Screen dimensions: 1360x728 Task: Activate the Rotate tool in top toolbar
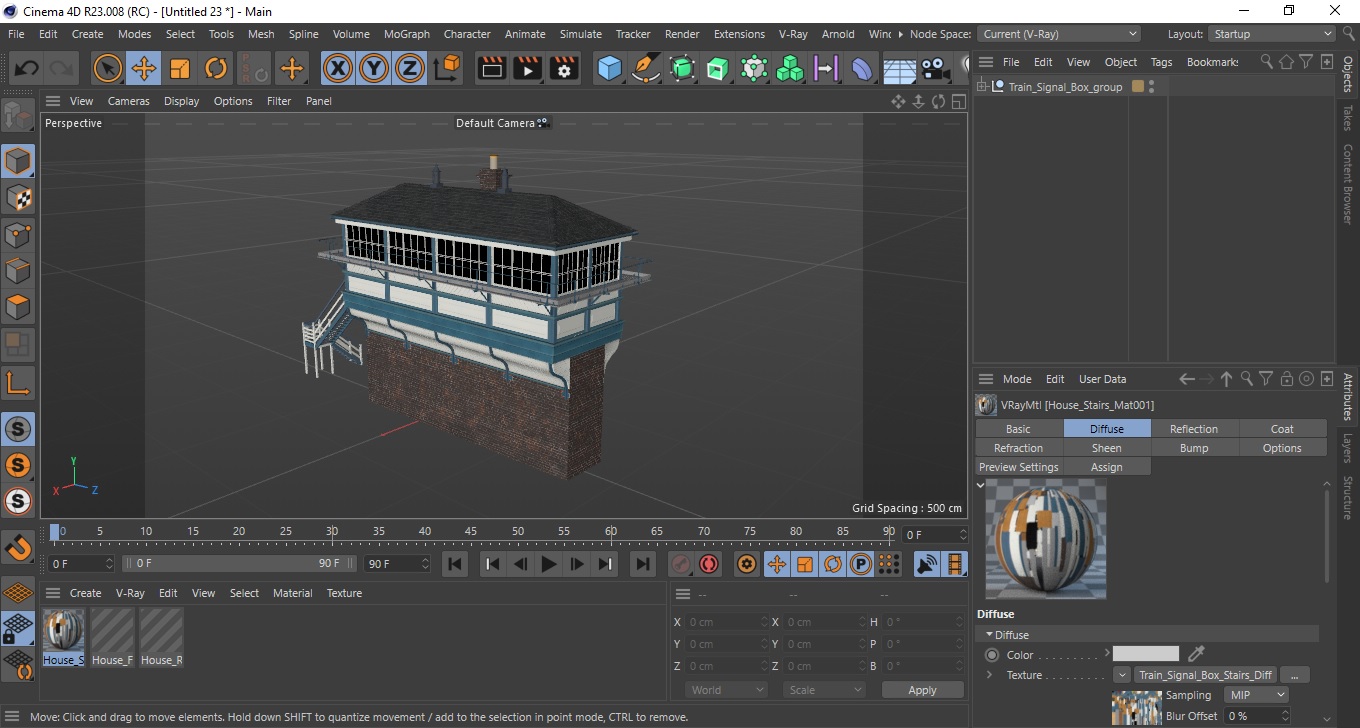(x=216, y=69)
